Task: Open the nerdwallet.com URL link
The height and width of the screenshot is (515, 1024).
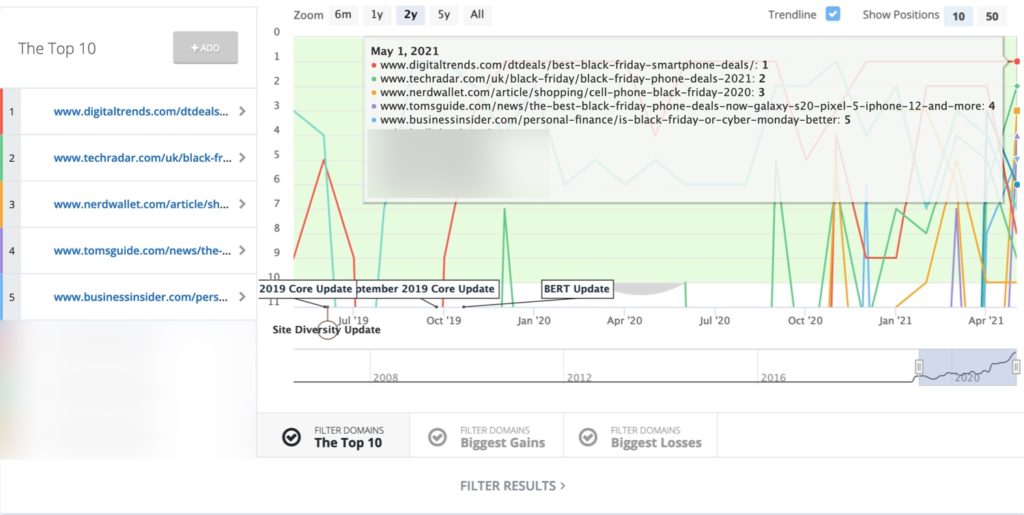Action: [x=141, y=204]
